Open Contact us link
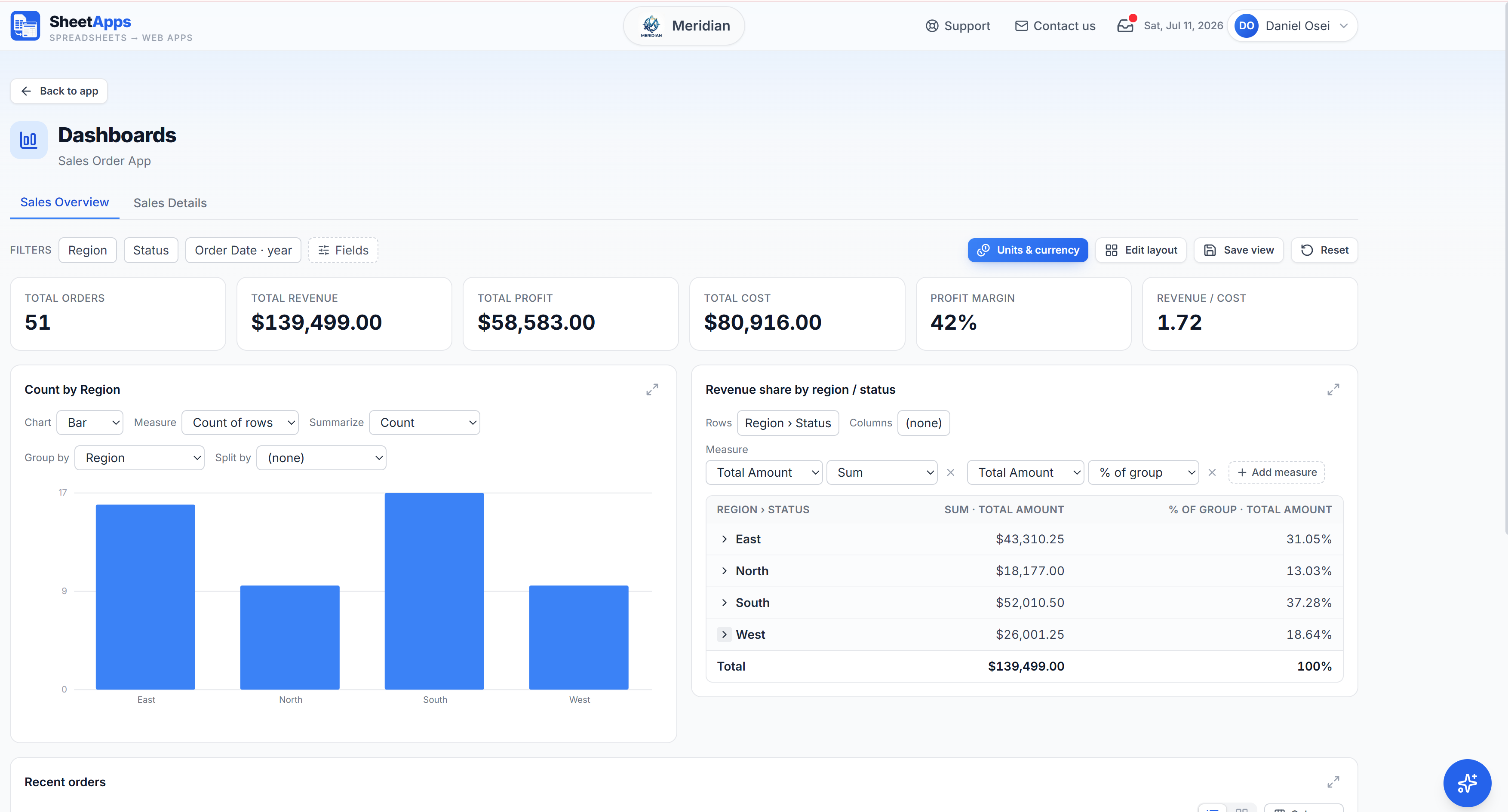Screen dimensions: 1508x812 click(1055, 26)
